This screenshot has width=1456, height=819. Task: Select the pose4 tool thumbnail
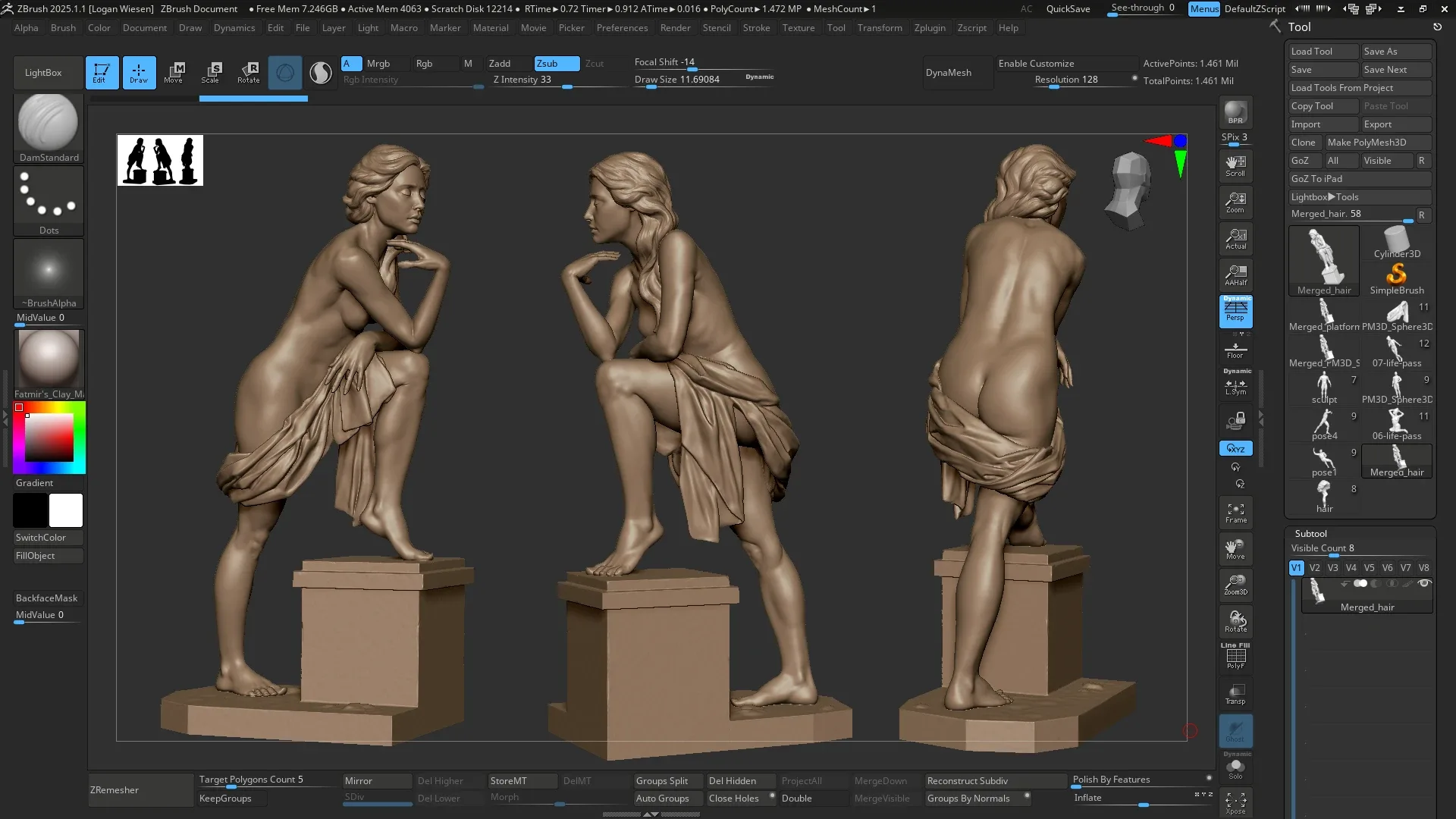(x=1324, y=425)
